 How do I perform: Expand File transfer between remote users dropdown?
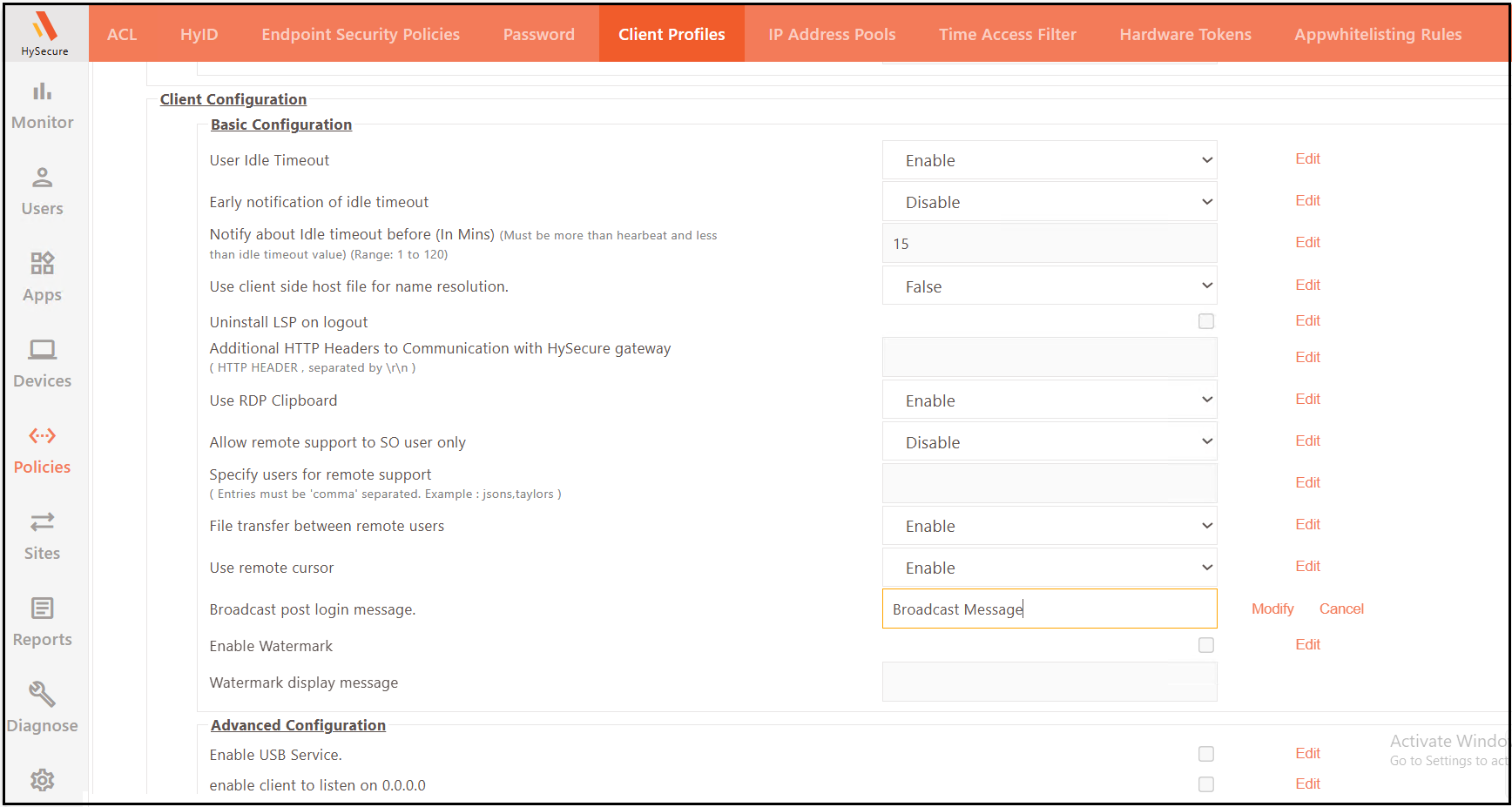click(x=1050, y=526)
